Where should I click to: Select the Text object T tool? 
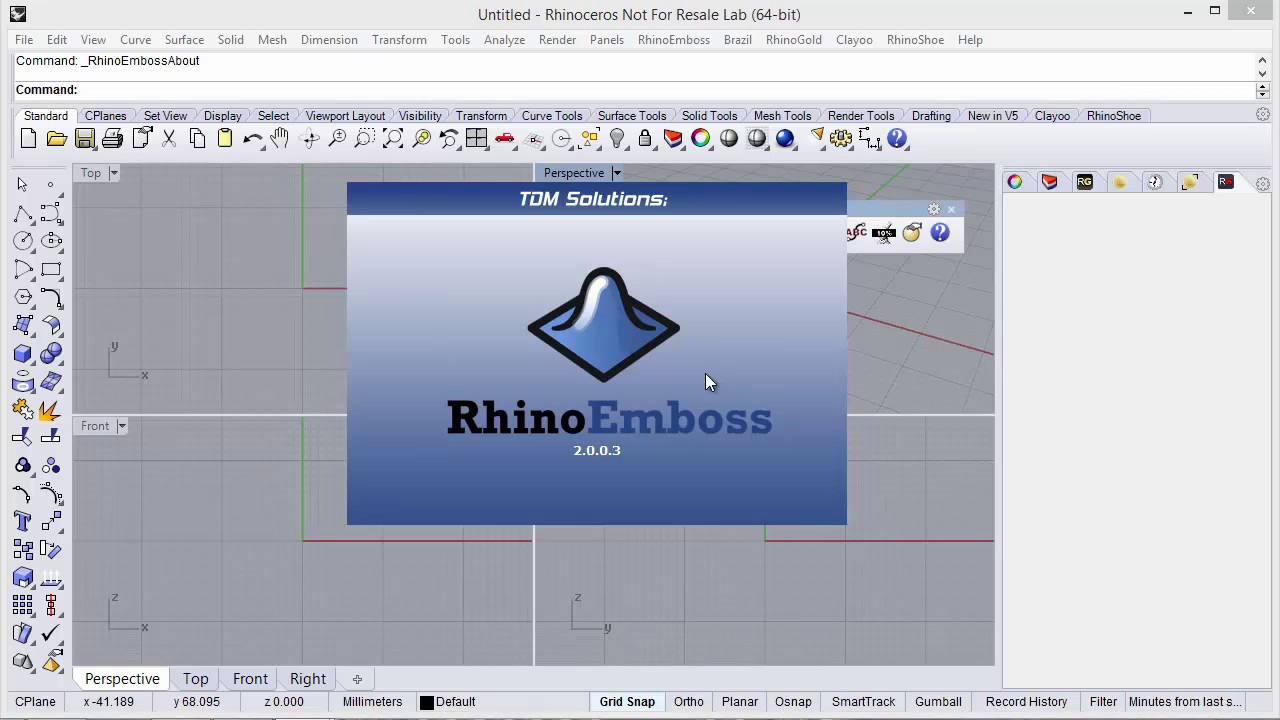click(x=22, y=521)
